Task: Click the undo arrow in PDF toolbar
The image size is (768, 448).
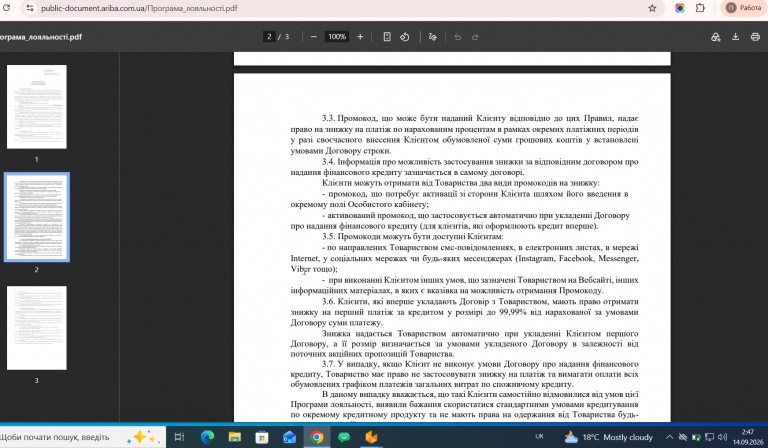Action: 457,37
